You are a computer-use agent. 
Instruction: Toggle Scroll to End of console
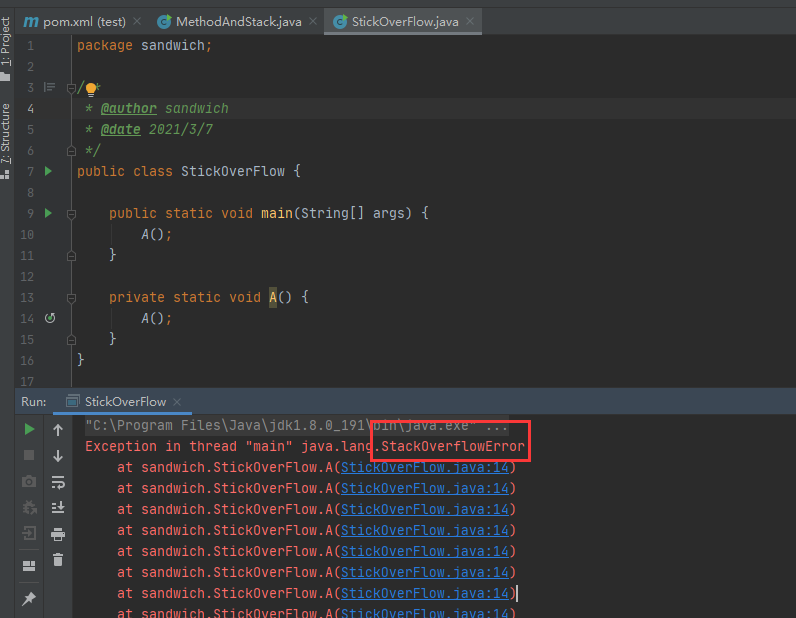click(x=58, y=507)
